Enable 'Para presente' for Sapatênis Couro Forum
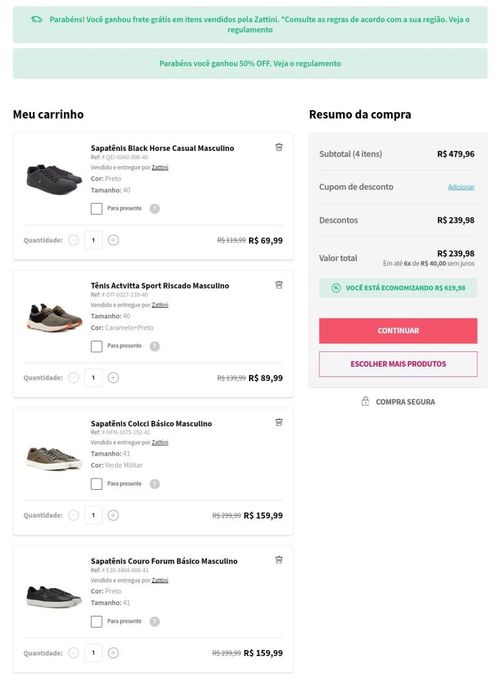The height and width of the screenshot is (675, 500). 96,622
